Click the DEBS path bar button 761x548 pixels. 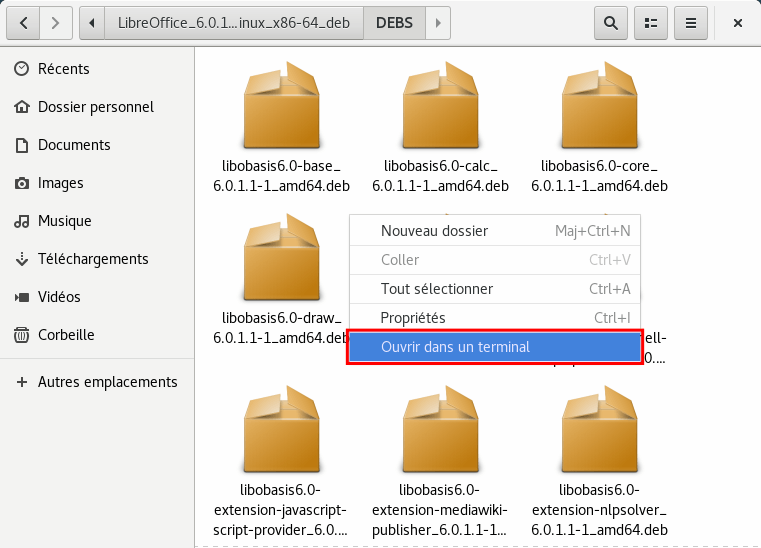pos(394,23)
